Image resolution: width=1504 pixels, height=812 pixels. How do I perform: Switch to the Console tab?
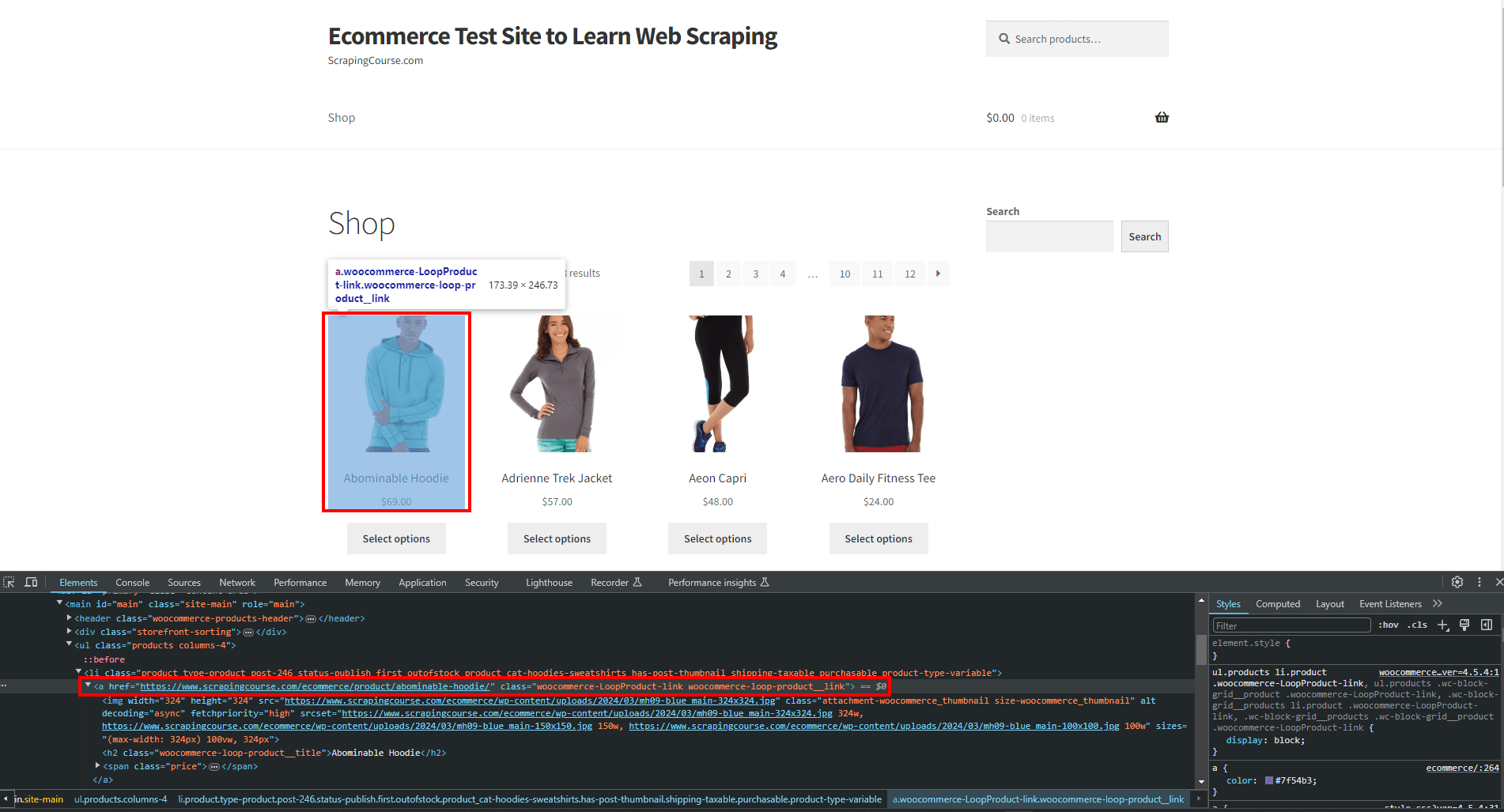pos(132,582)
